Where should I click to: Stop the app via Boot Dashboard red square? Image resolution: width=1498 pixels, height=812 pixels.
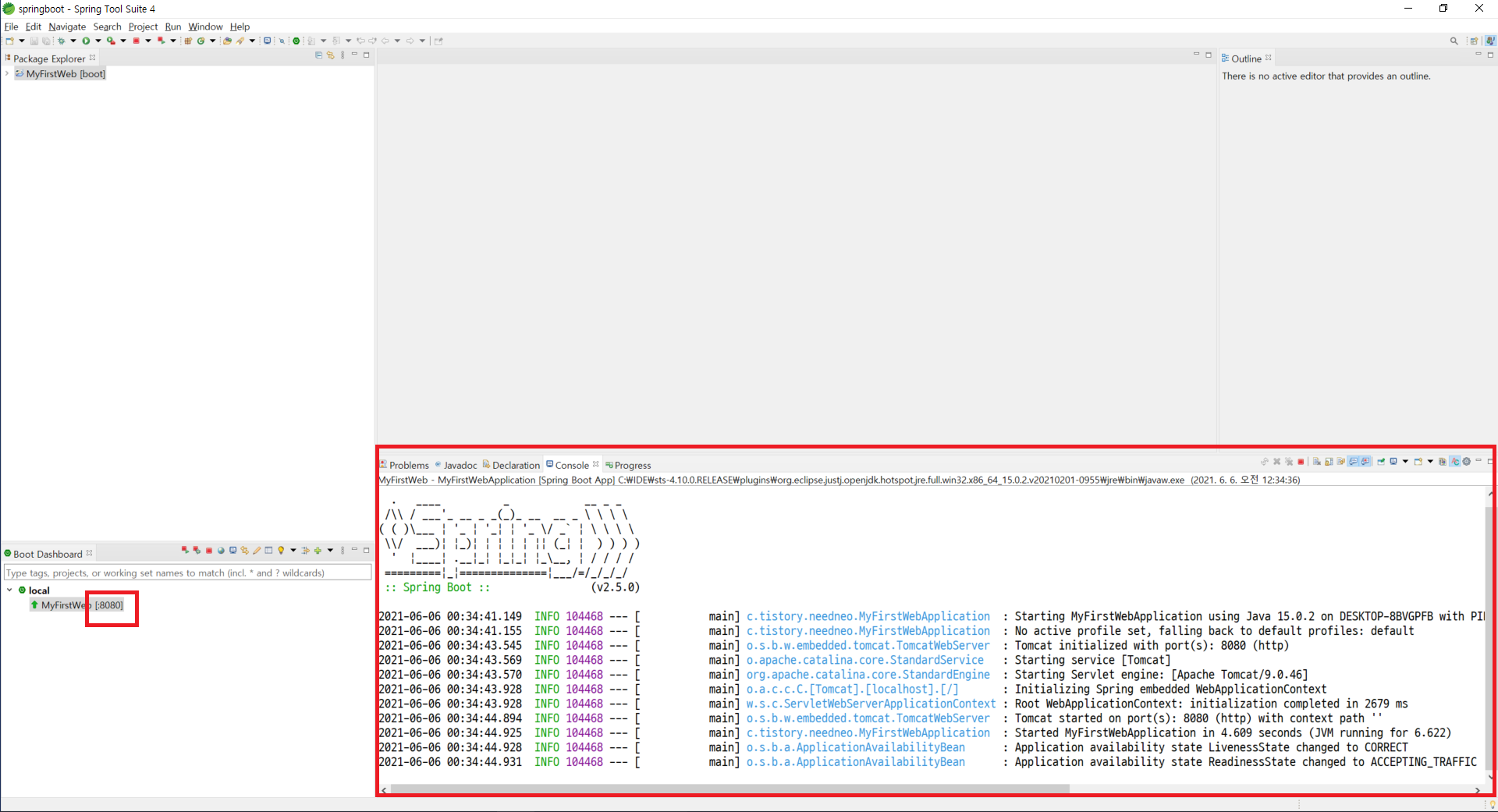(x=209, y=551)
